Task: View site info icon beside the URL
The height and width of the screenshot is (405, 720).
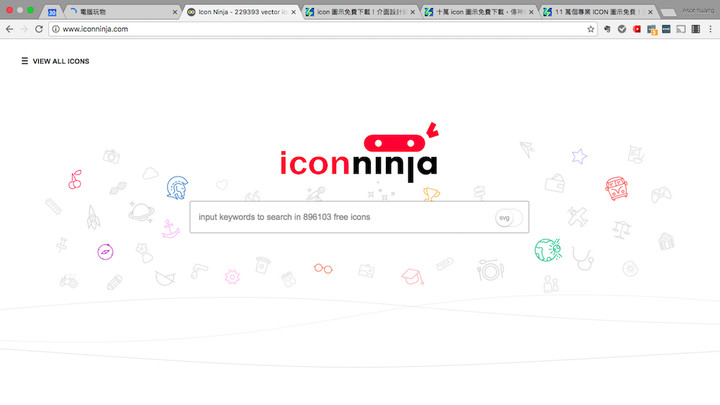Action: pyautogui.click(x=56, y=29)
